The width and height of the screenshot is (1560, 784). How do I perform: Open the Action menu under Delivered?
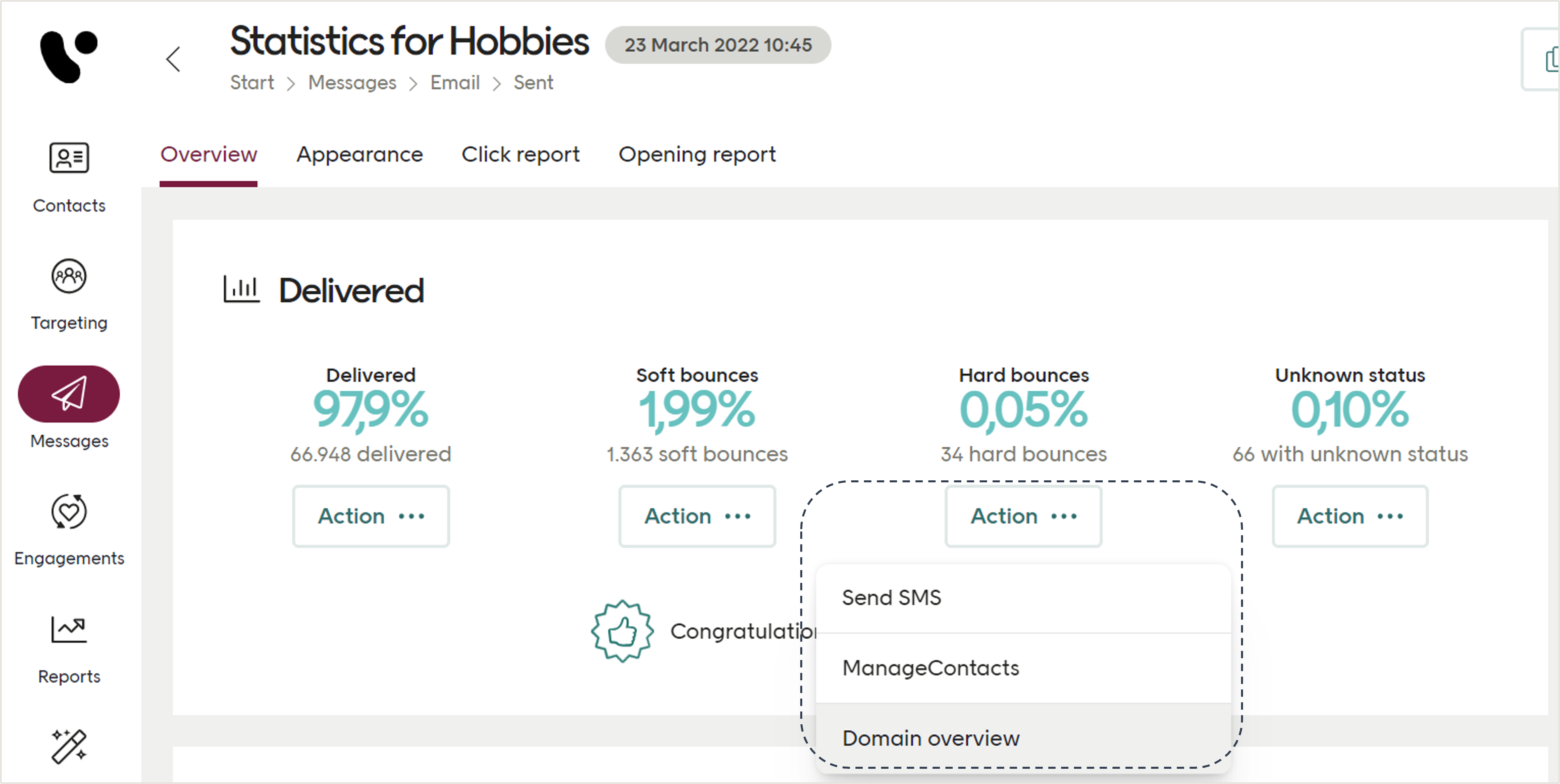[371, 516]
